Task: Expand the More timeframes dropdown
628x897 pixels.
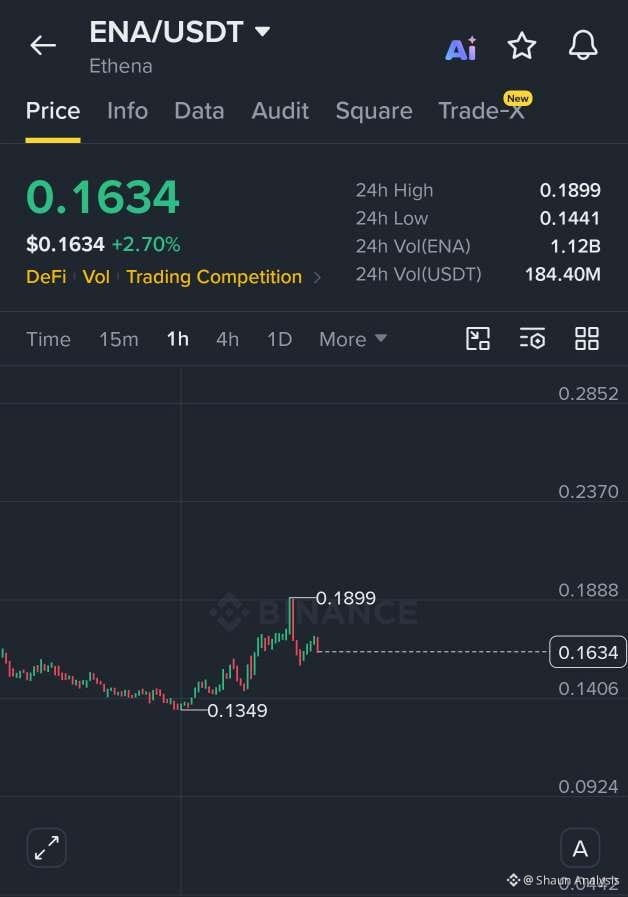Action: (353, 339)
